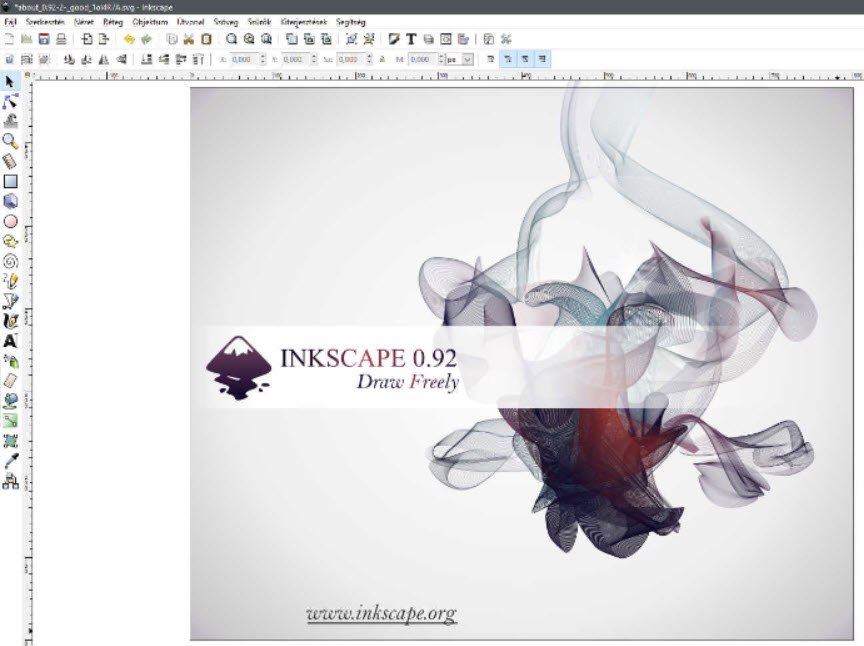The height and width of the screenshot is (646, 864).
Task: Select the Zoom magnifier tool in toolbox
Action: click(x=10, y=141)
